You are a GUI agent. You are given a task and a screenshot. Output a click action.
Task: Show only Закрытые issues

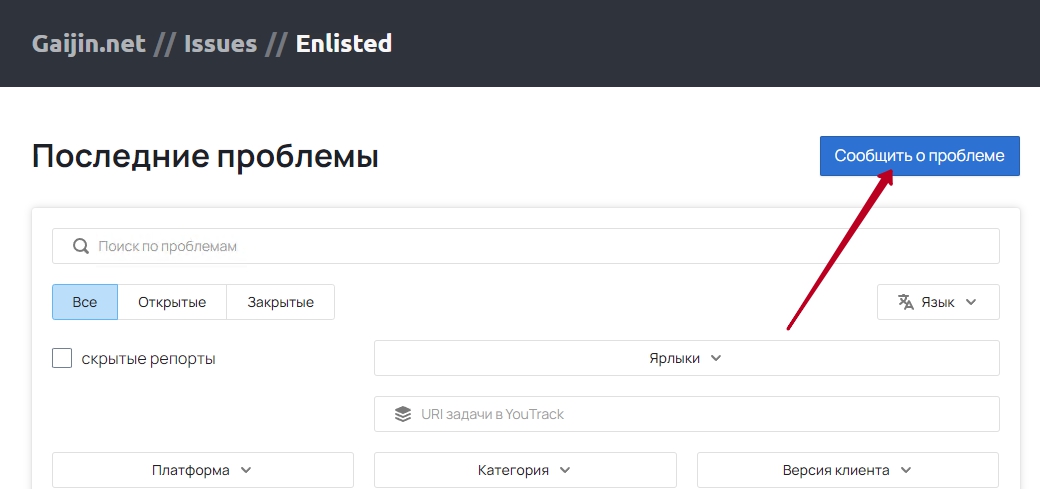(x=281, y=302)
